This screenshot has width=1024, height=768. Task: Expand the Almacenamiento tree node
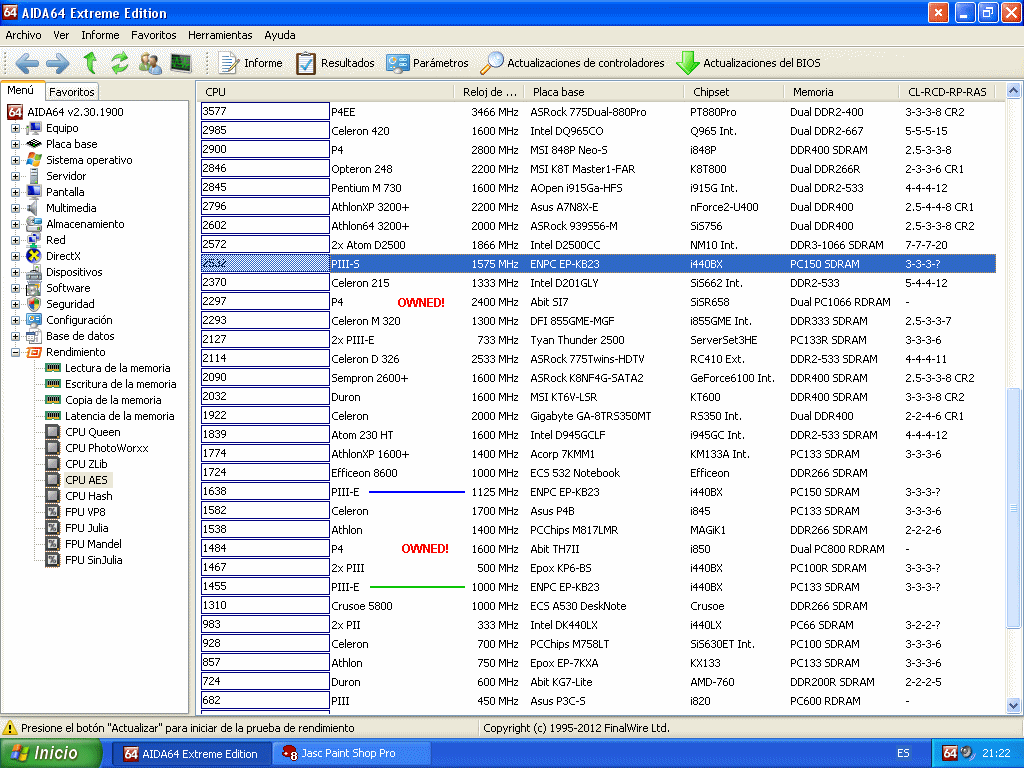pyautogui.click(x=15, y=225)
